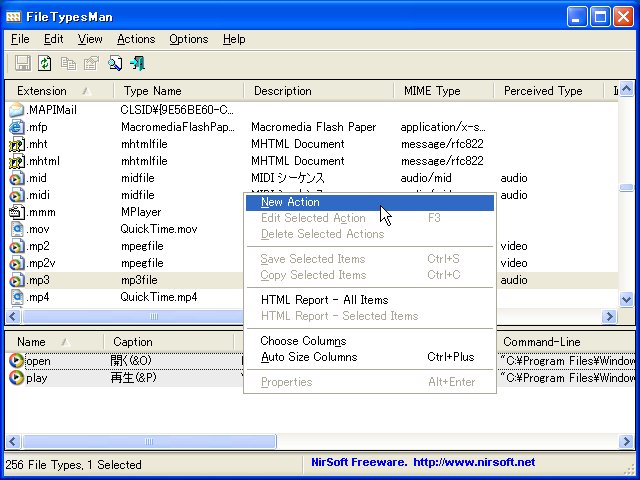Click the open action icon
Screen dimensions: 640x480
click(x=16, y=361)
